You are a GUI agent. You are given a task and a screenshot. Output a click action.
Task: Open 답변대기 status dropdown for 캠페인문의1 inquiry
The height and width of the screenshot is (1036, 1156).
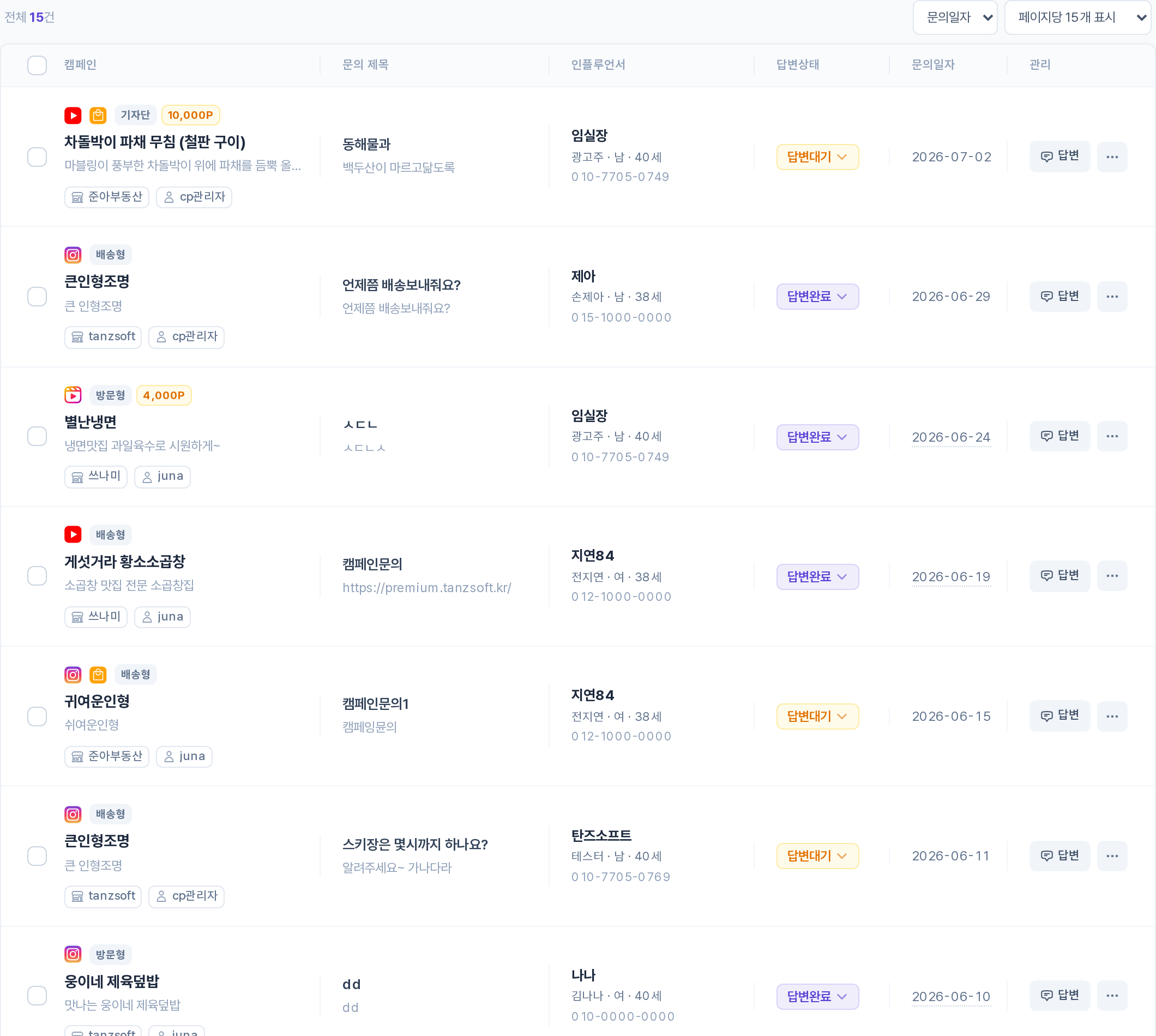click(817, 716)
